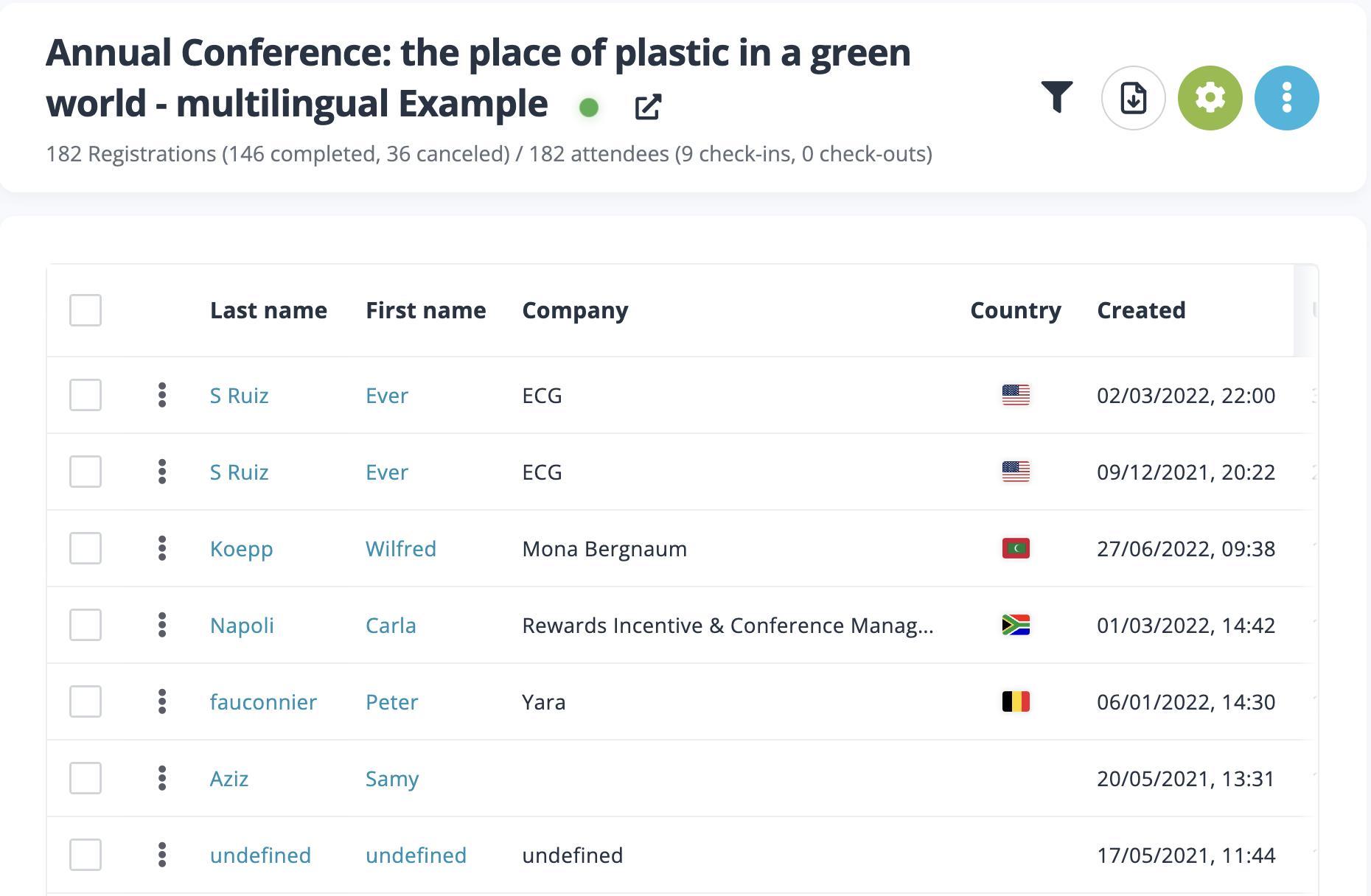Open the Napoli last name link
This screenshot has width=1371, height=896.
(x=242, y=626)
